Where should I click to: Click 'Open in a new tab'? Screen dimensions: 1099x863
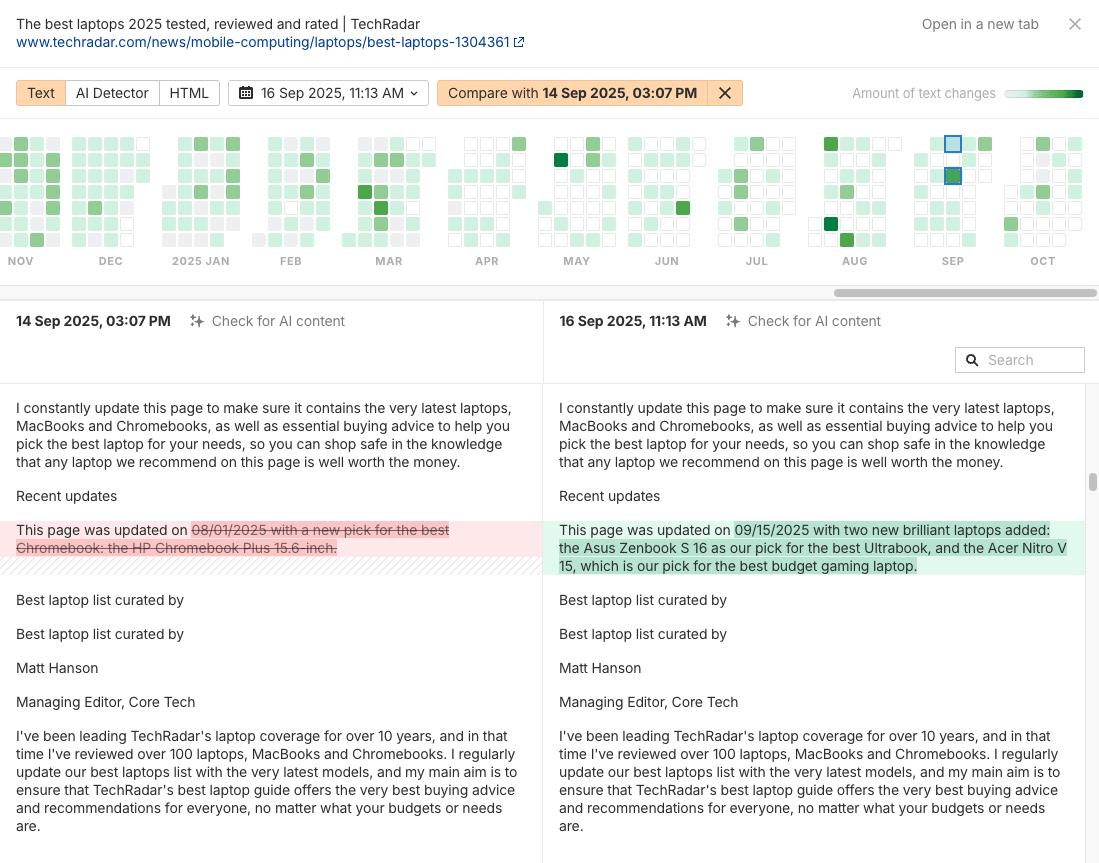point(979,23)
